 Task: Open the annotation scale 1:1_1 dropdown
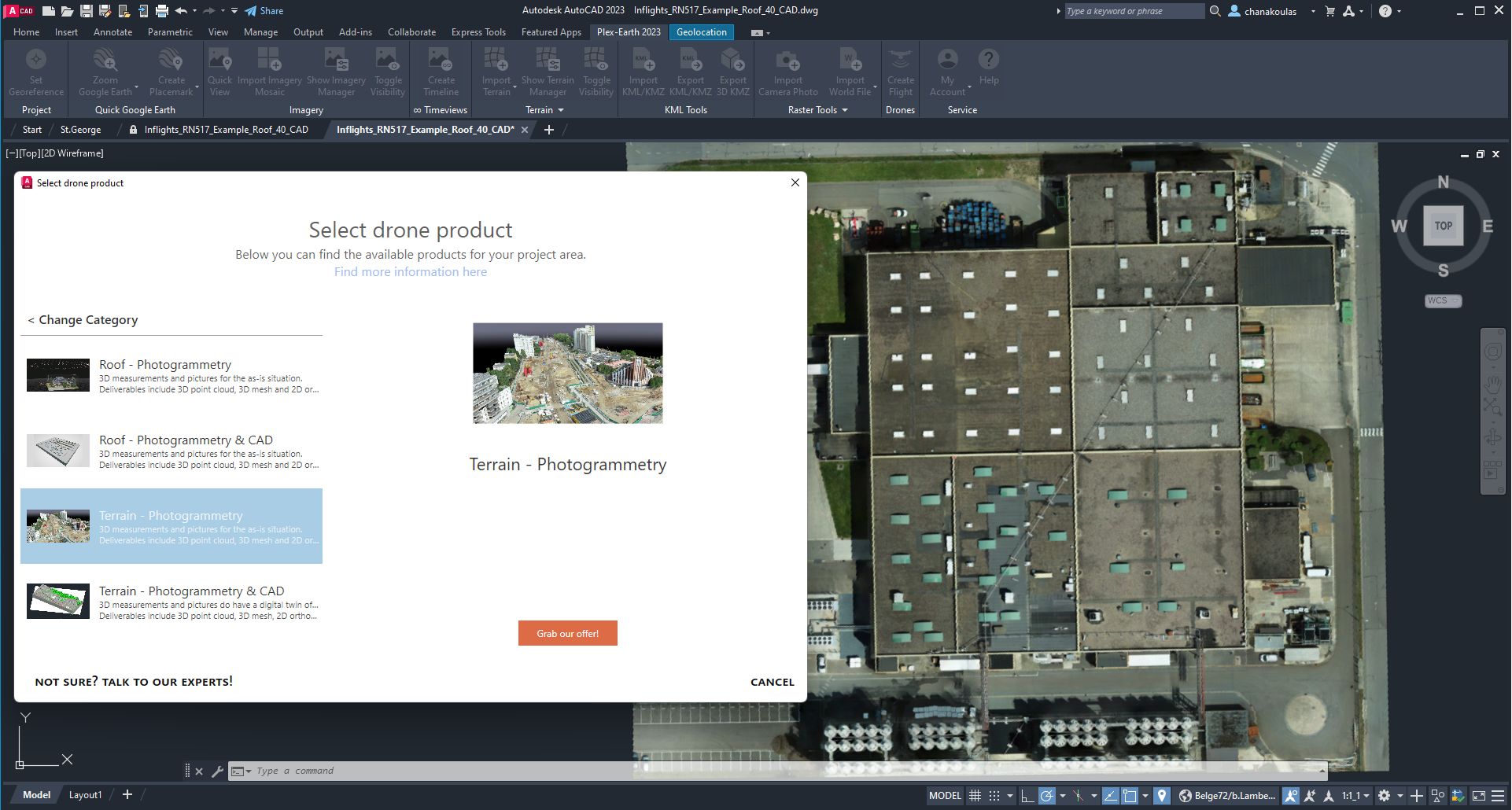1356,796
